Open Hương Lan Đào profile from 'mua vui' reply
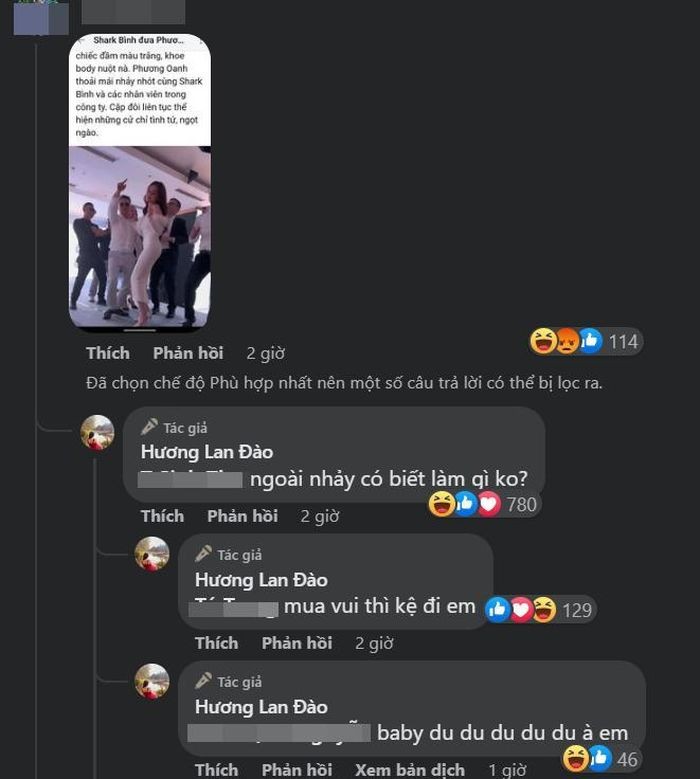The width and height of the screenshot is (700, 779). pos(261,580)
